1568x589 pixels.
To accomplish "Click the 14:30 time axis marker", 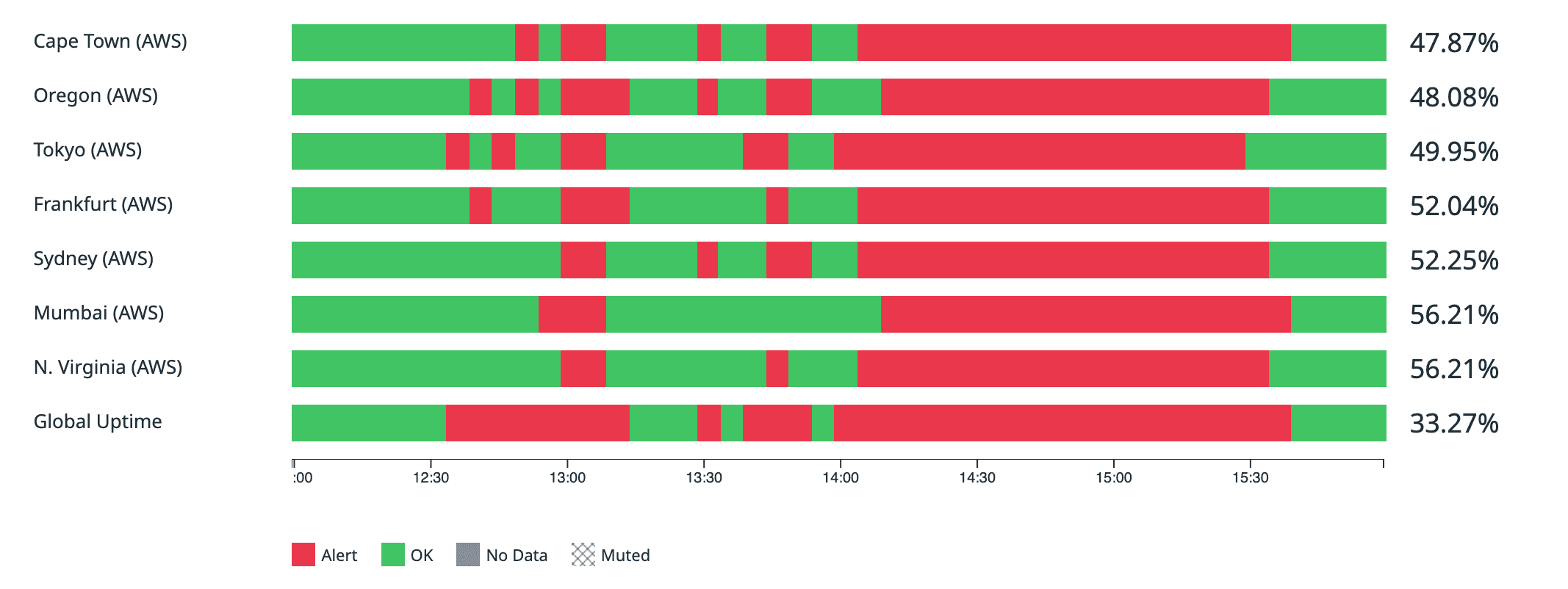I will tap(977, 478).
